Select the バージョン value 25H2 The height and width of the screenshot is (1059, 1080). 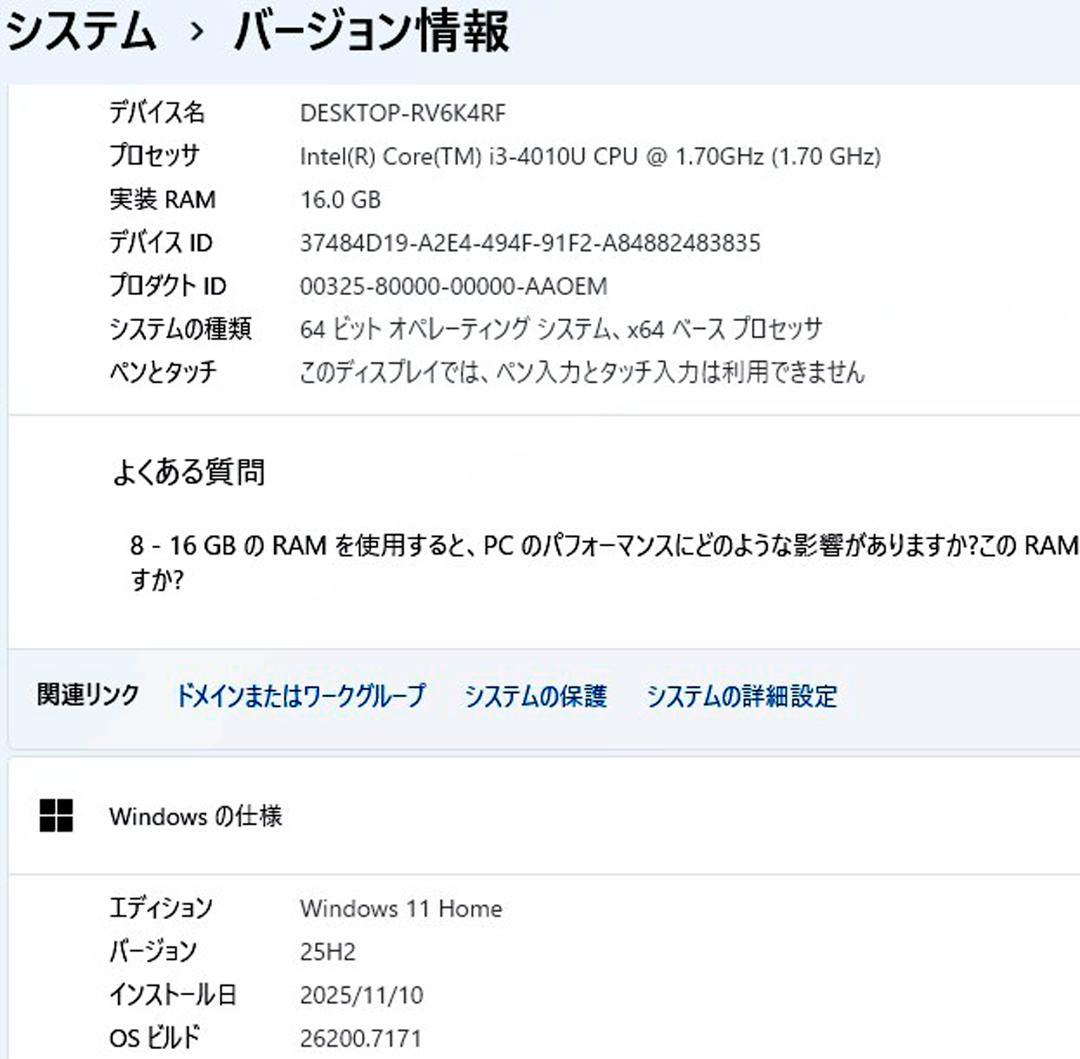coord(325,952)
